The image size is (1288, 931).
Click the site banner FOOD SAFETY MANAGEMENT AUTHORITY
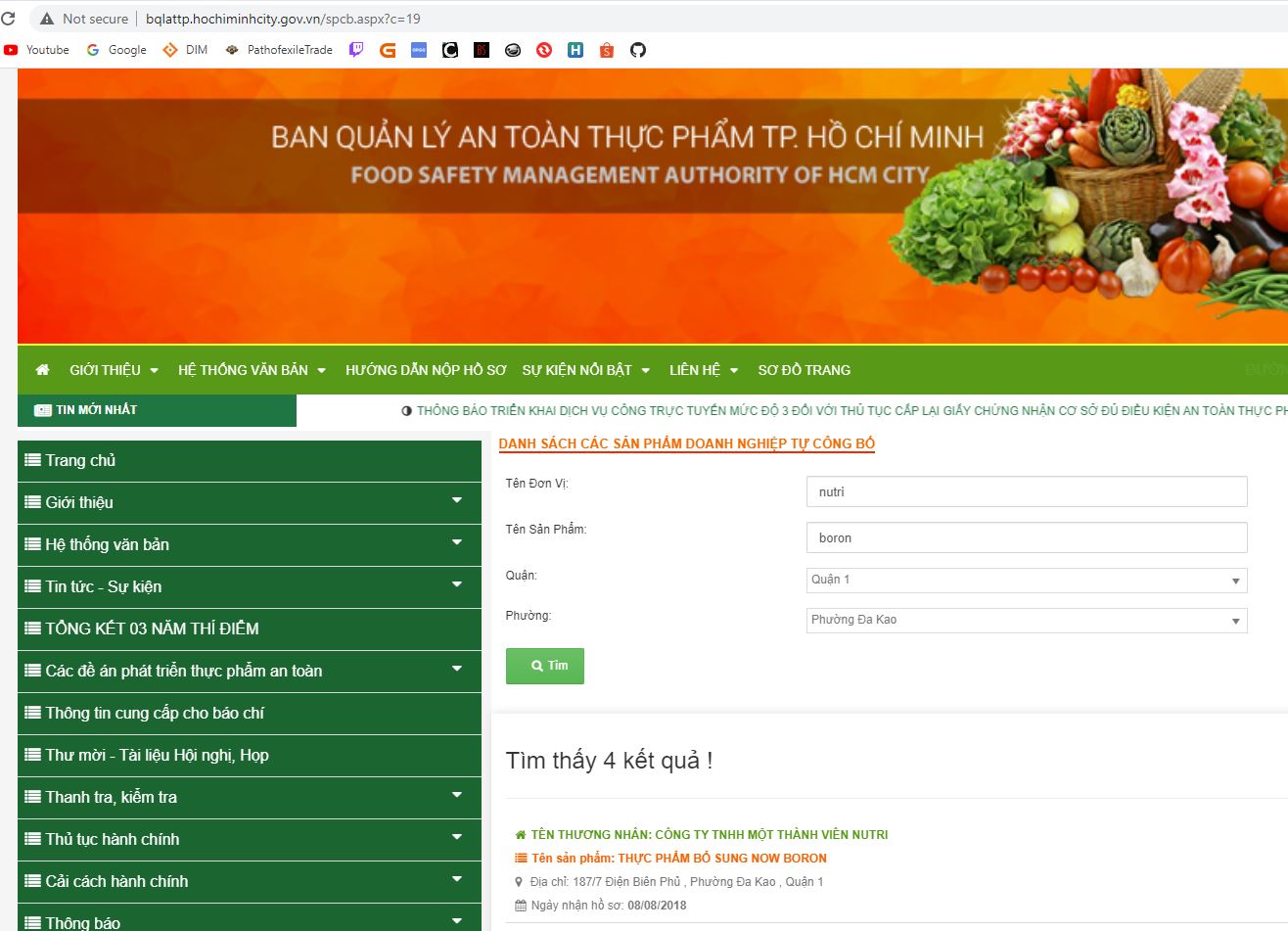[640, 175]
